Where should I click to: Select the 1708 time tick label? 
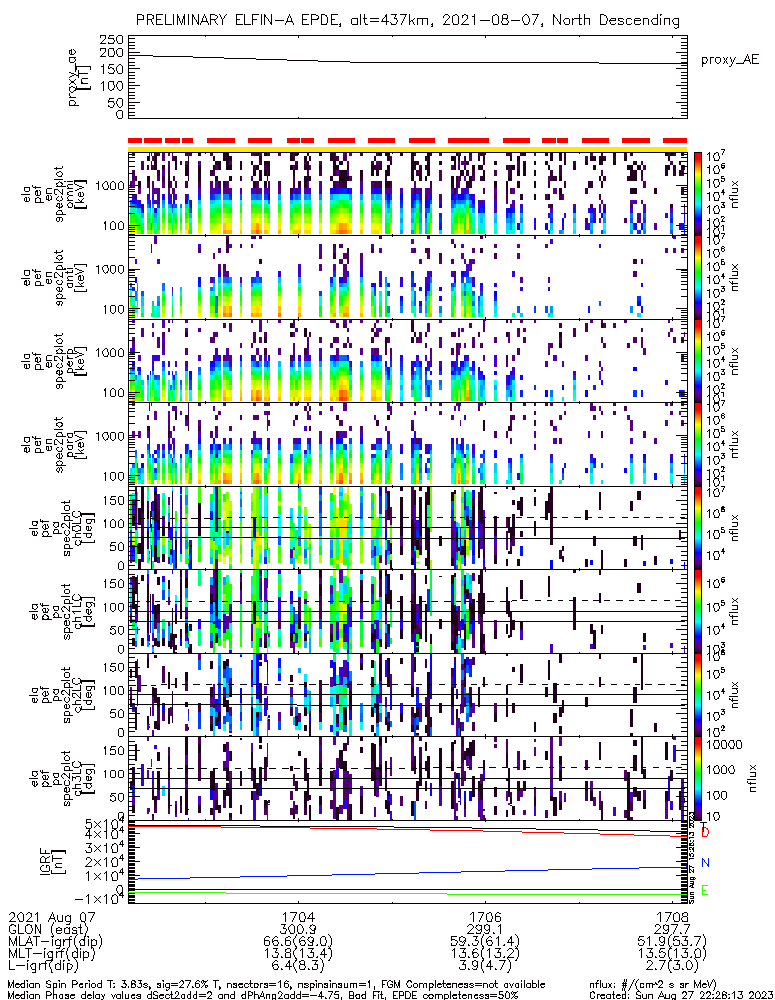pyautogui.click(x=672, y=915)
